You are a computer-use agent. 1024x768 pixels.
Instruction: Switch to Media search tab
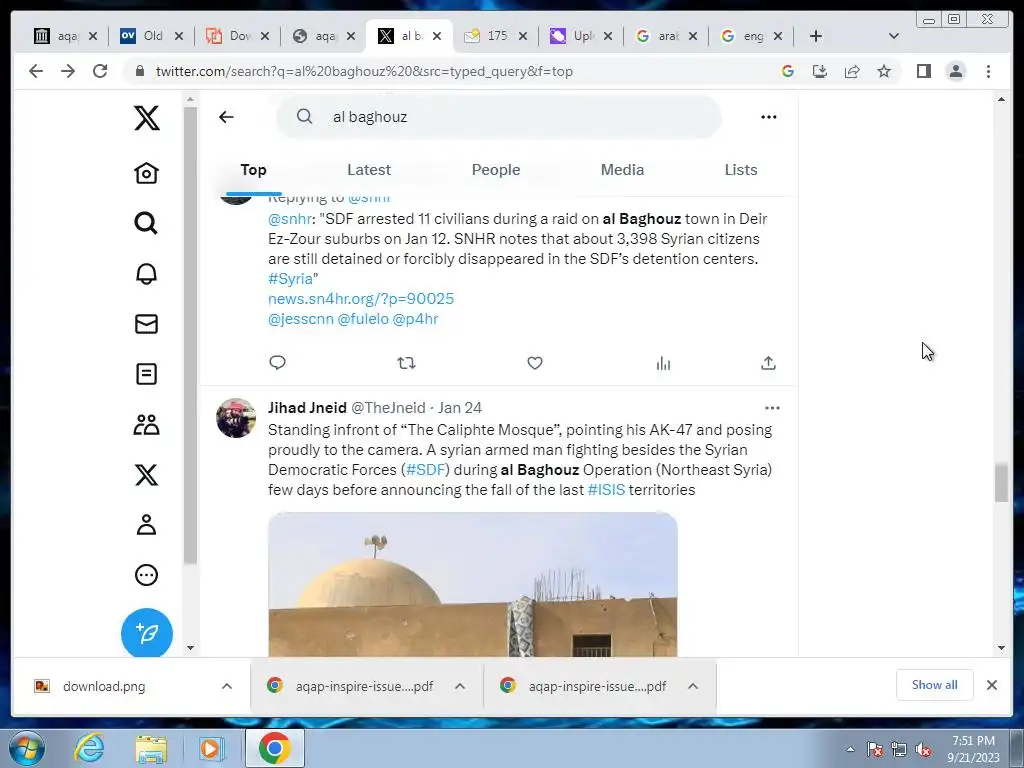click(622, 170)
